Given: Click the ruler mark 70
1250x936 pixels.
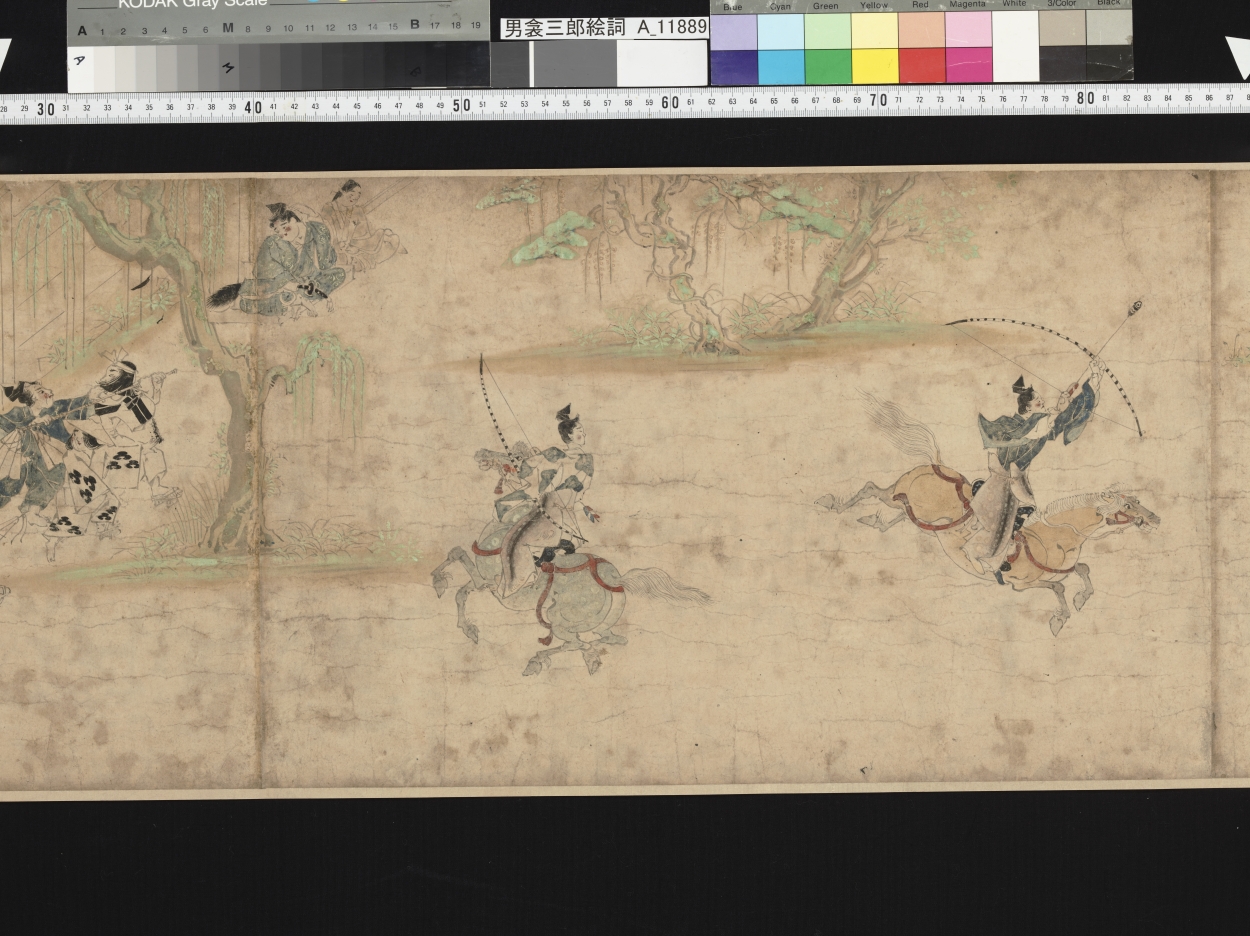Looking at the screenshot, I should [x=878, y=100].
